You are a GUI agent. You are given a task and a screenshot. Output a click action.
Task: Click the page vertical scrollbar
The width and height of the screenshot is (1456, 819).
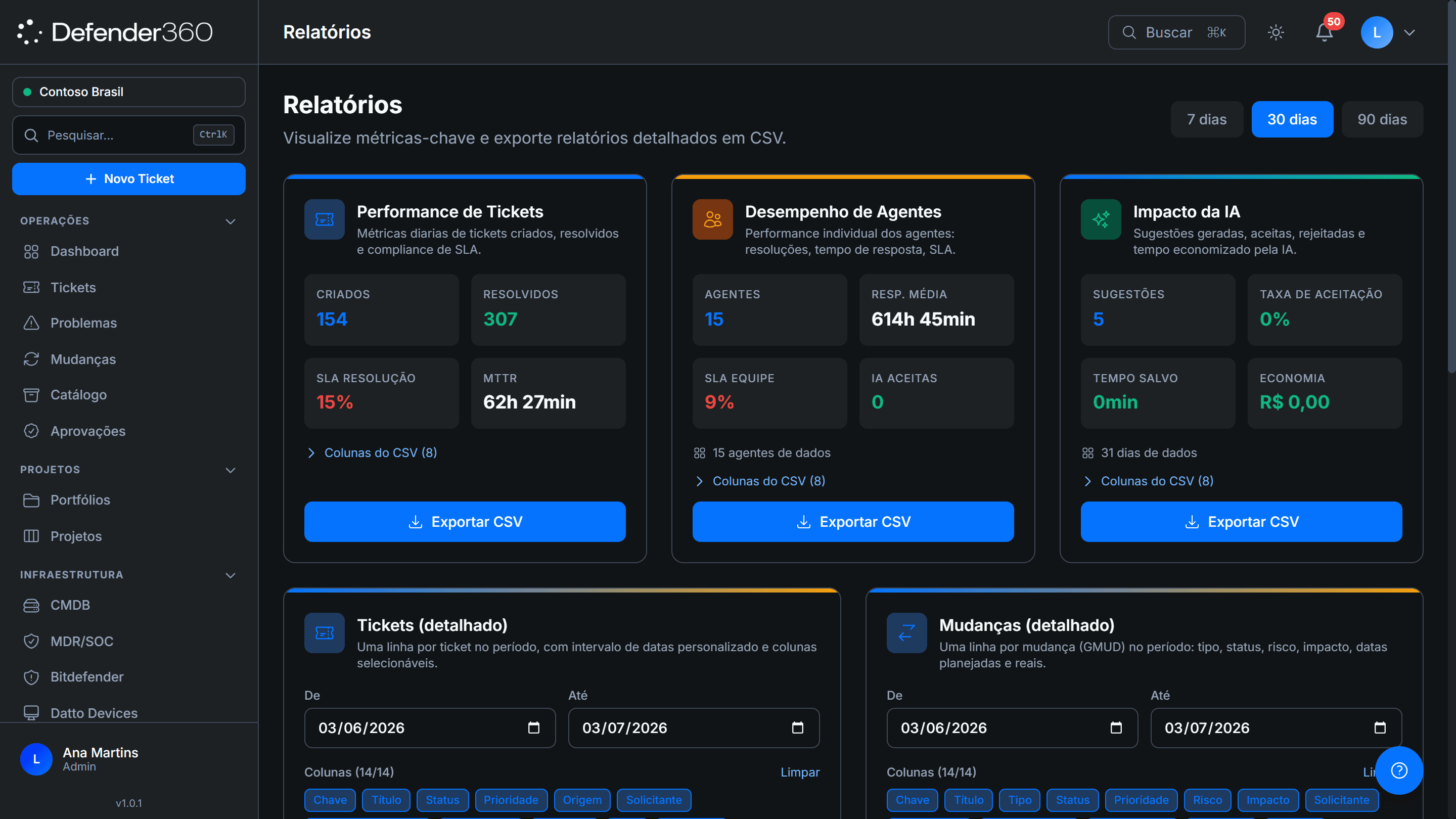(x=1451, y=187)
